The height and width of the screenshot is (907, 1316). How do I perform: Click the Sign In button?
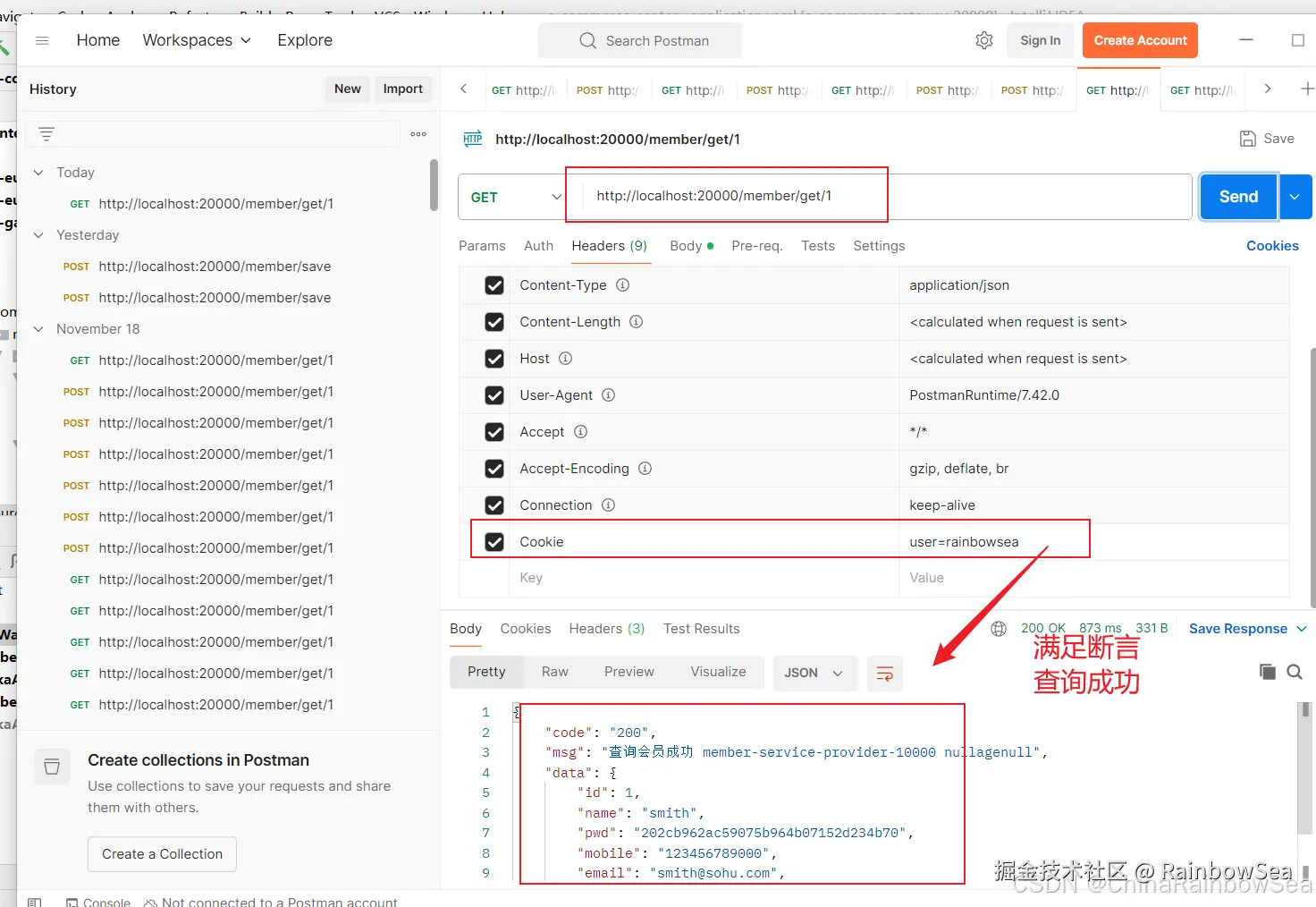(x=1041, y=40)
